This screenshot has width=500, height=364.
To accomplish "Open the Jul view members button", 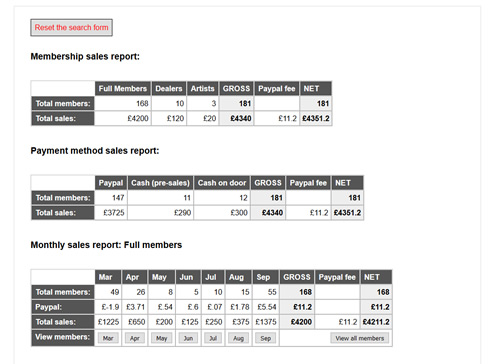I will (213, 338).
